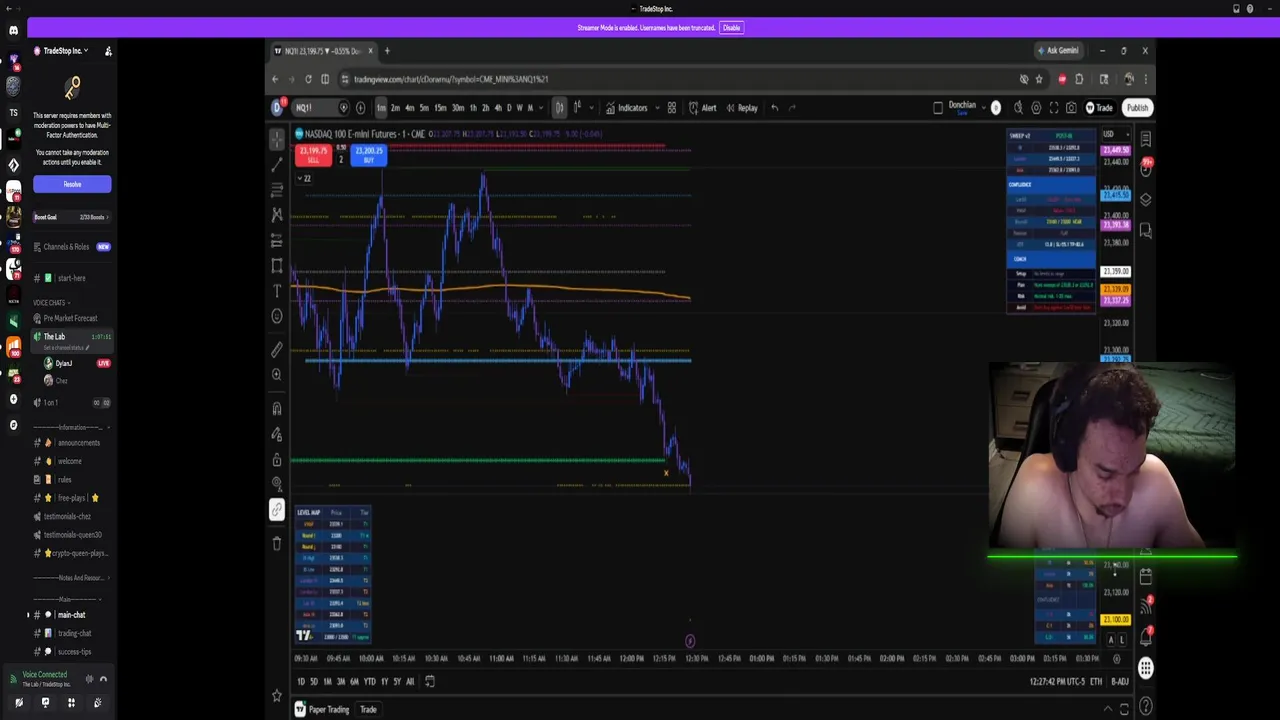Viewport: 1280px width, 720px height.
Task: Toggle lock all drawing tools
Action: pos(277,460)
